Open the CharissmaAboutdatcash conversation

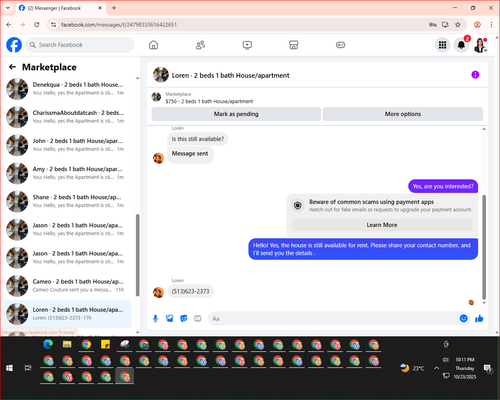[x=68, y=117]
